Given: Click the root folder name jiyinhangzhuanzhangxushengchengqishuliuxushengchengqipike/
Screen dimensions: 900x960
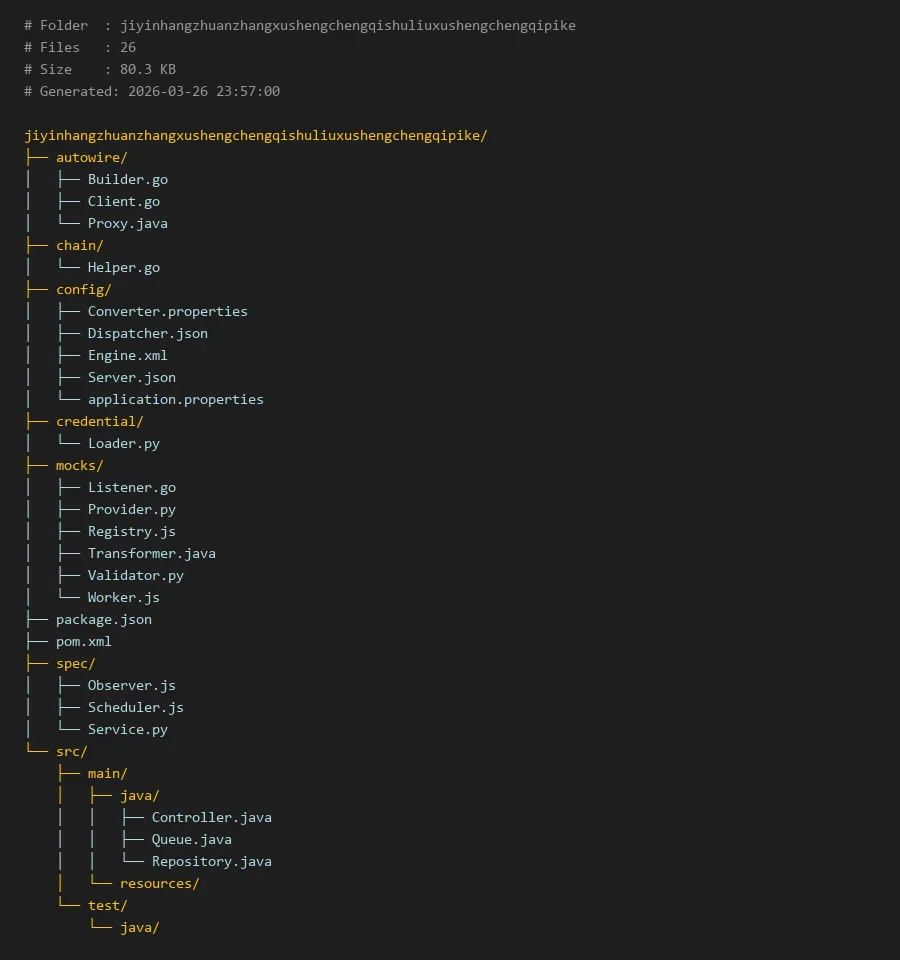Looking at the screenshot, I should [x=255, y=135].
